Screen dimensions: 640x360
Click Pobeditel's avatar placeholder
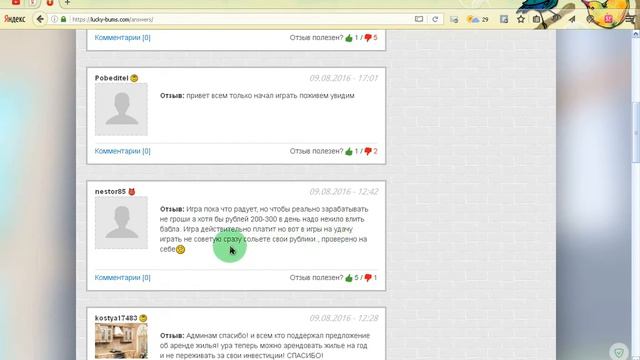[121, 109]
